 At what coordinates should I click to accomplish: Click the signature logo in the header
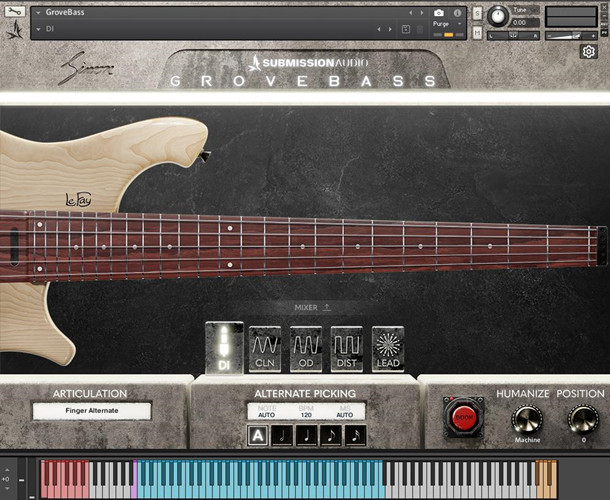click(x=86, y=68)
